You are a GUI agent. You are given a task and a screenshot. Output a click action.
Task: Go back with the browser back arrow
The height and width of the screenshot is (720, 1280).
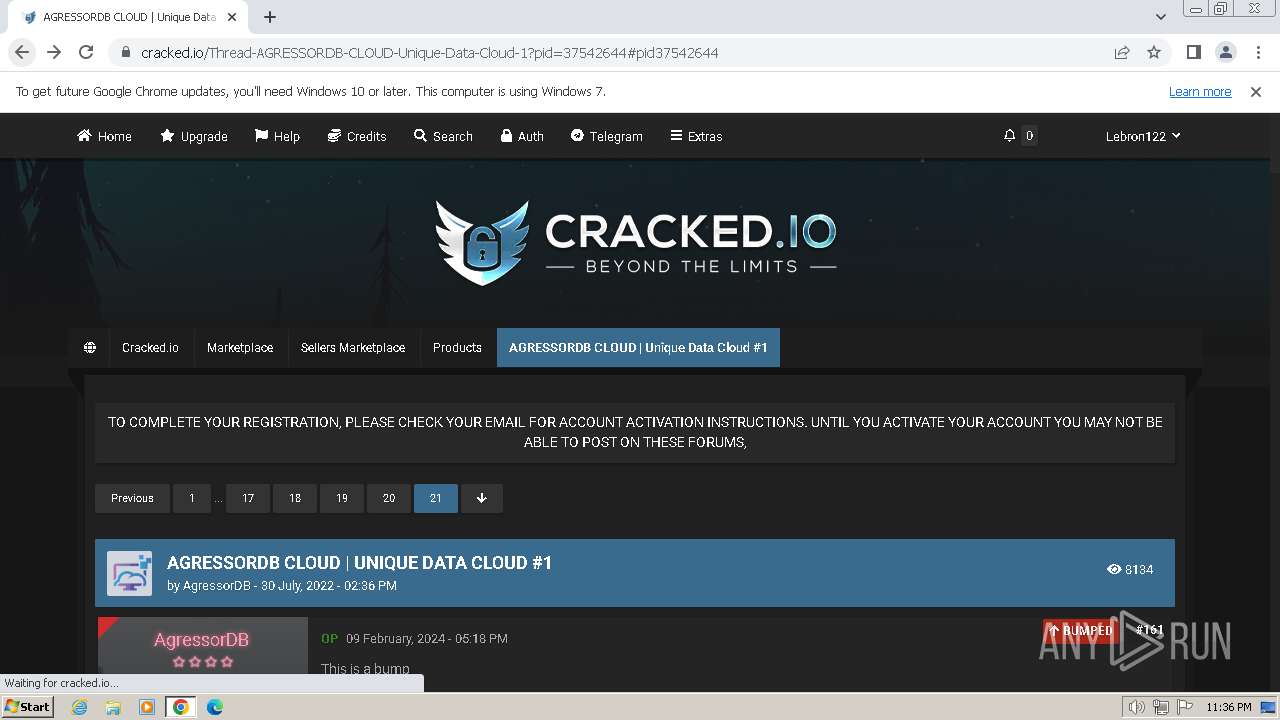click(x=22, y=52)
